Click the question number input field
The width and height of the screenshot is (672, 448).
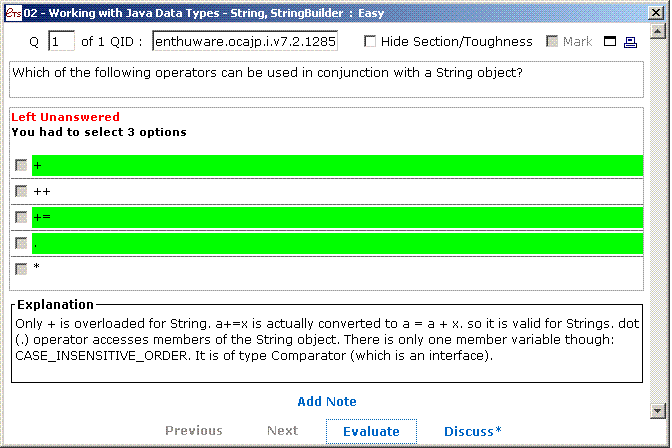tap(61, 42)
